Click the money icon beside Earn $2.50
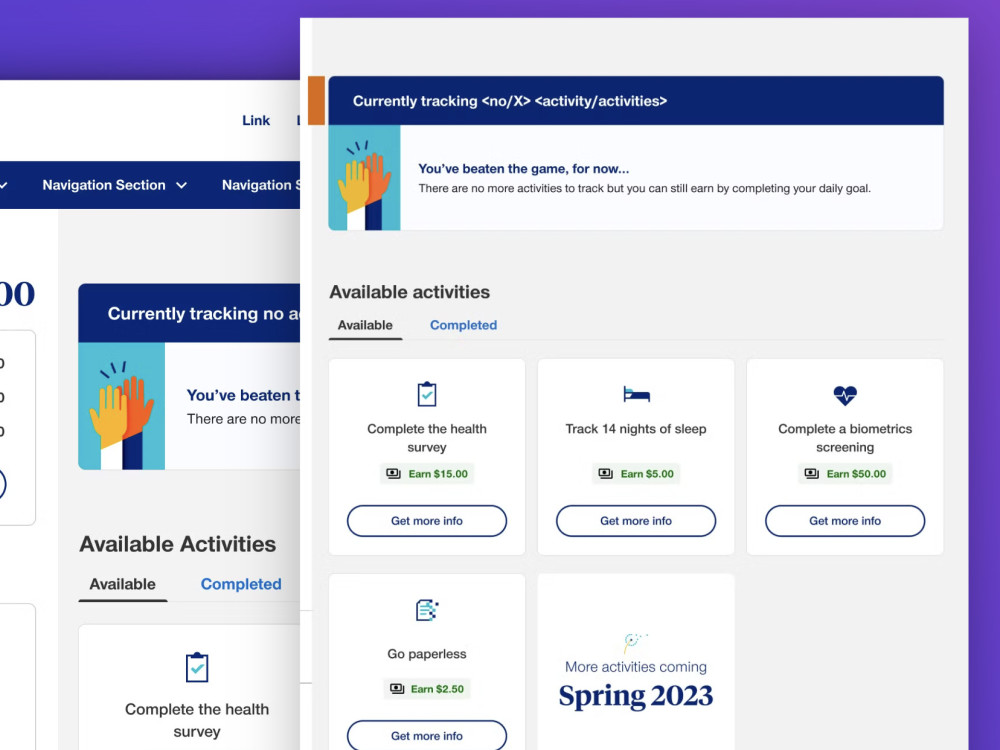Image resolution: width=1000 pixels, height=750 pixels. click(x=397, y=689)
